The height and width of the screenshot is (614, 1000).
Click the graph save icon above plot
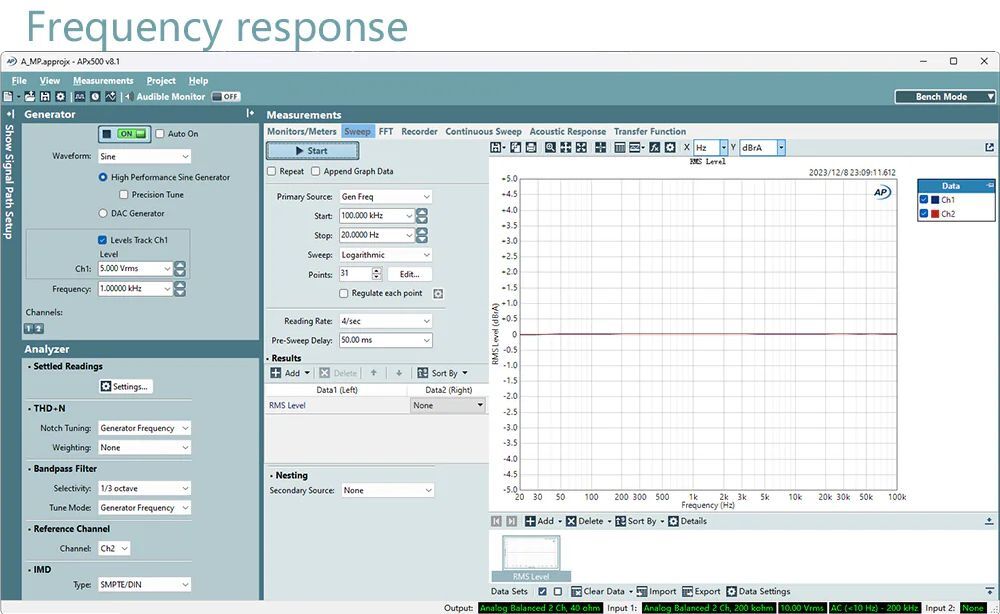(x=496, y=147)
